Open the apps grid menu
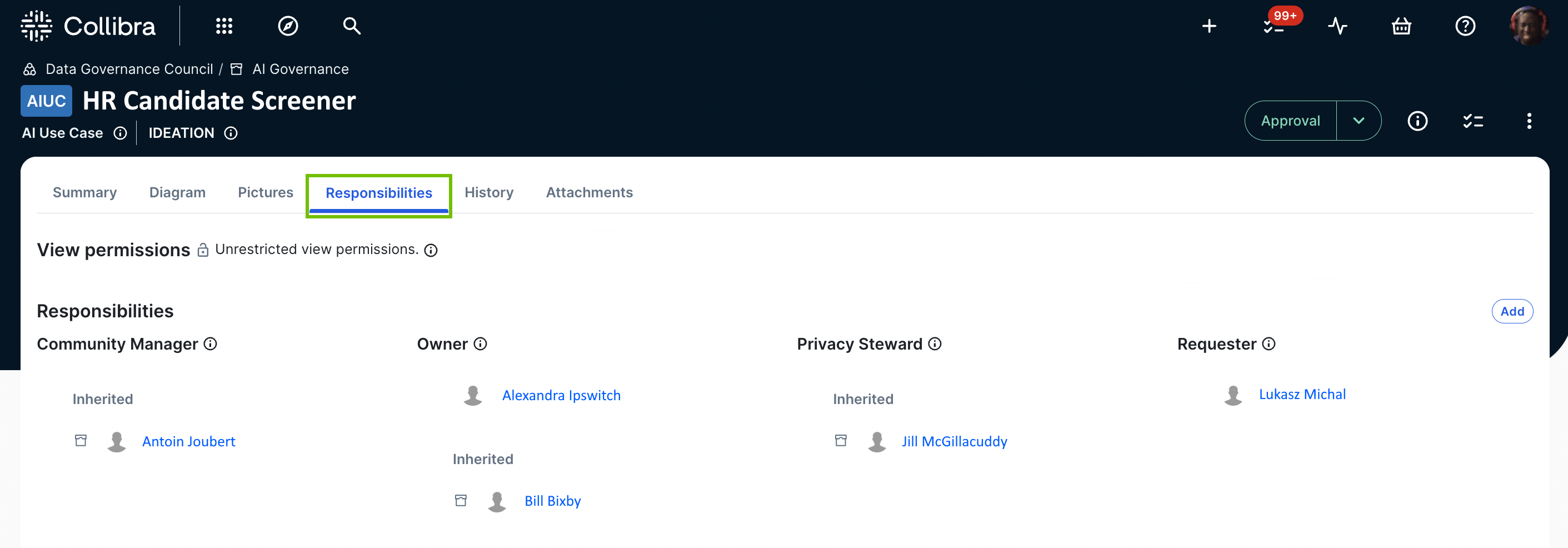The height and width of the screenshot is (548, 1568). pos(224,26)
